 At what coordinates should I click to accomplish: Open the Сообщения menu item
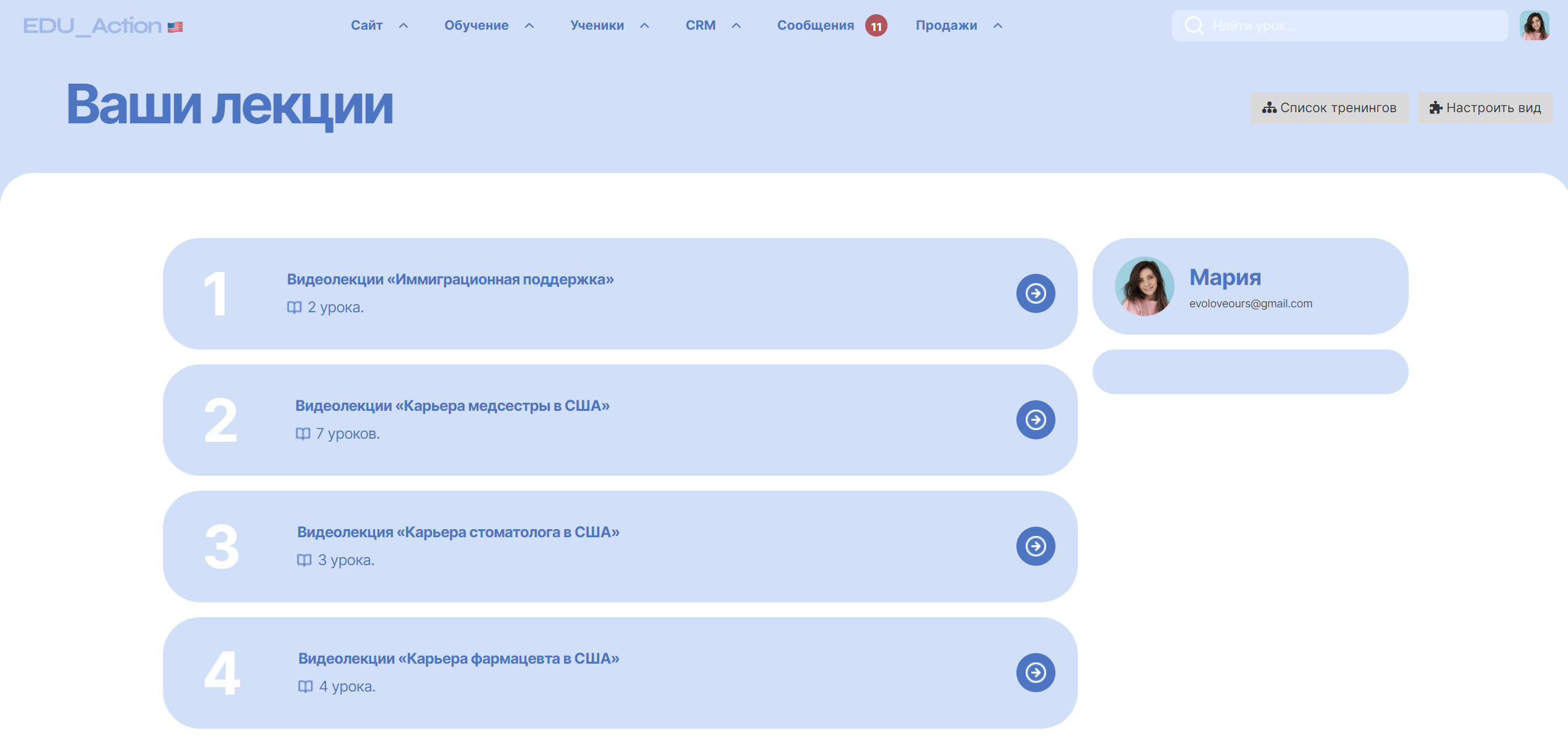tap(815, 25)
